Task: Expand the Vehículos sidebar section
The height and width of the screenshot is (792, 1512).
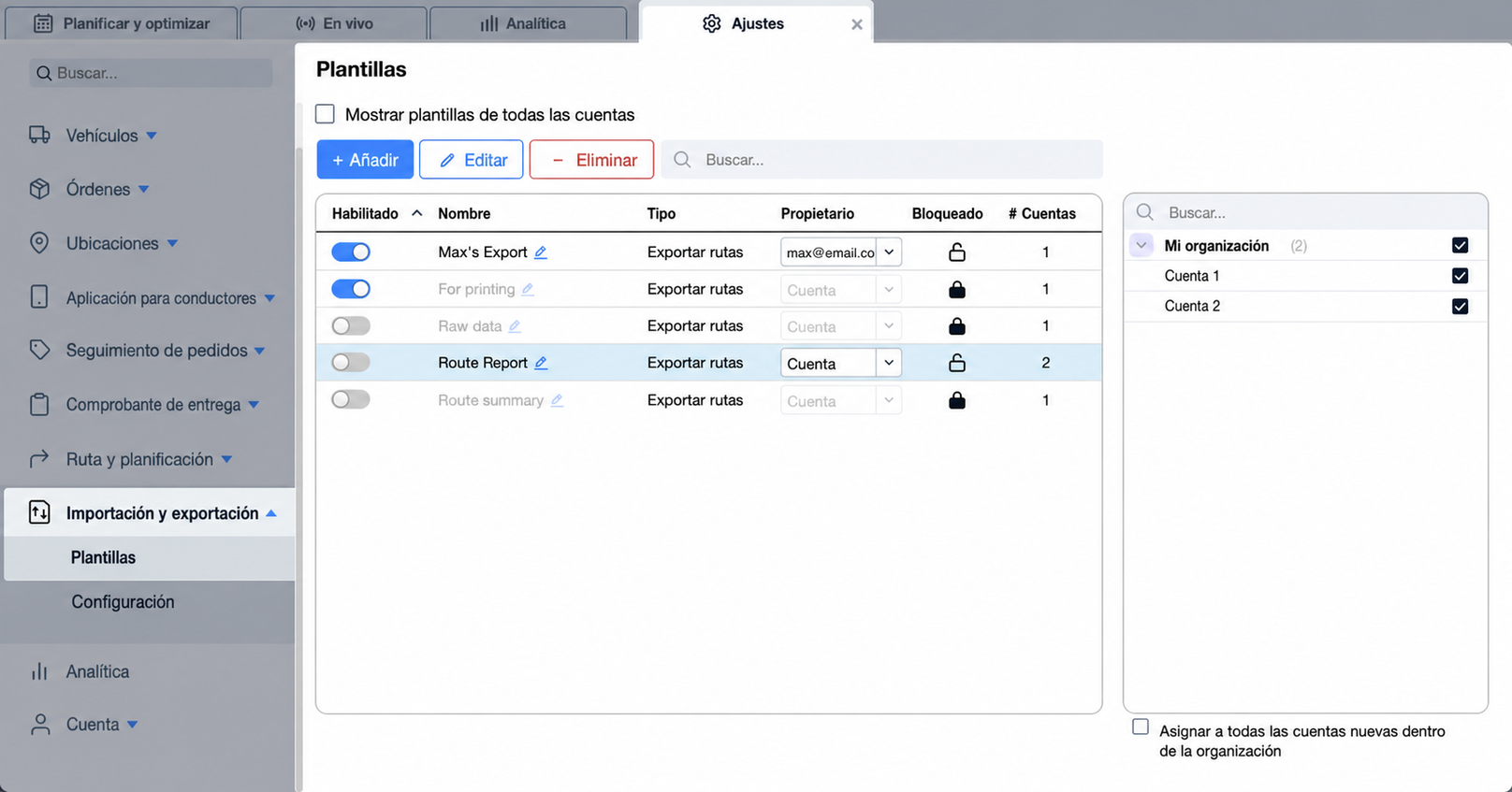Action: point(152,136)
